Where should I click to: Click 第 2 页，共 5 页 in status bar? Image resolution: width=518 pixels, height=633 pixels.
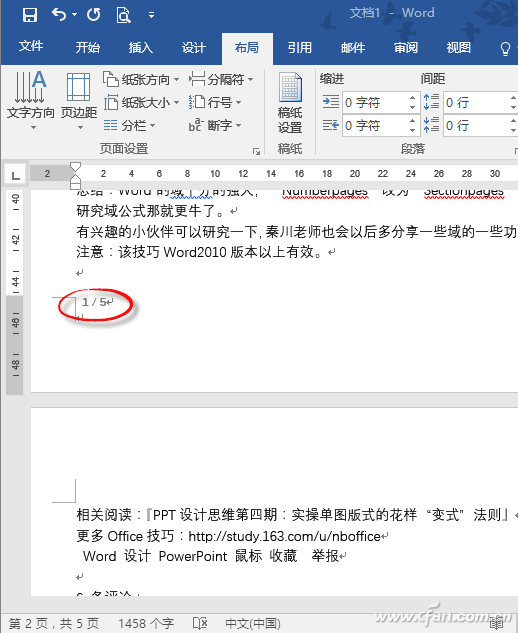pos(54,623)
